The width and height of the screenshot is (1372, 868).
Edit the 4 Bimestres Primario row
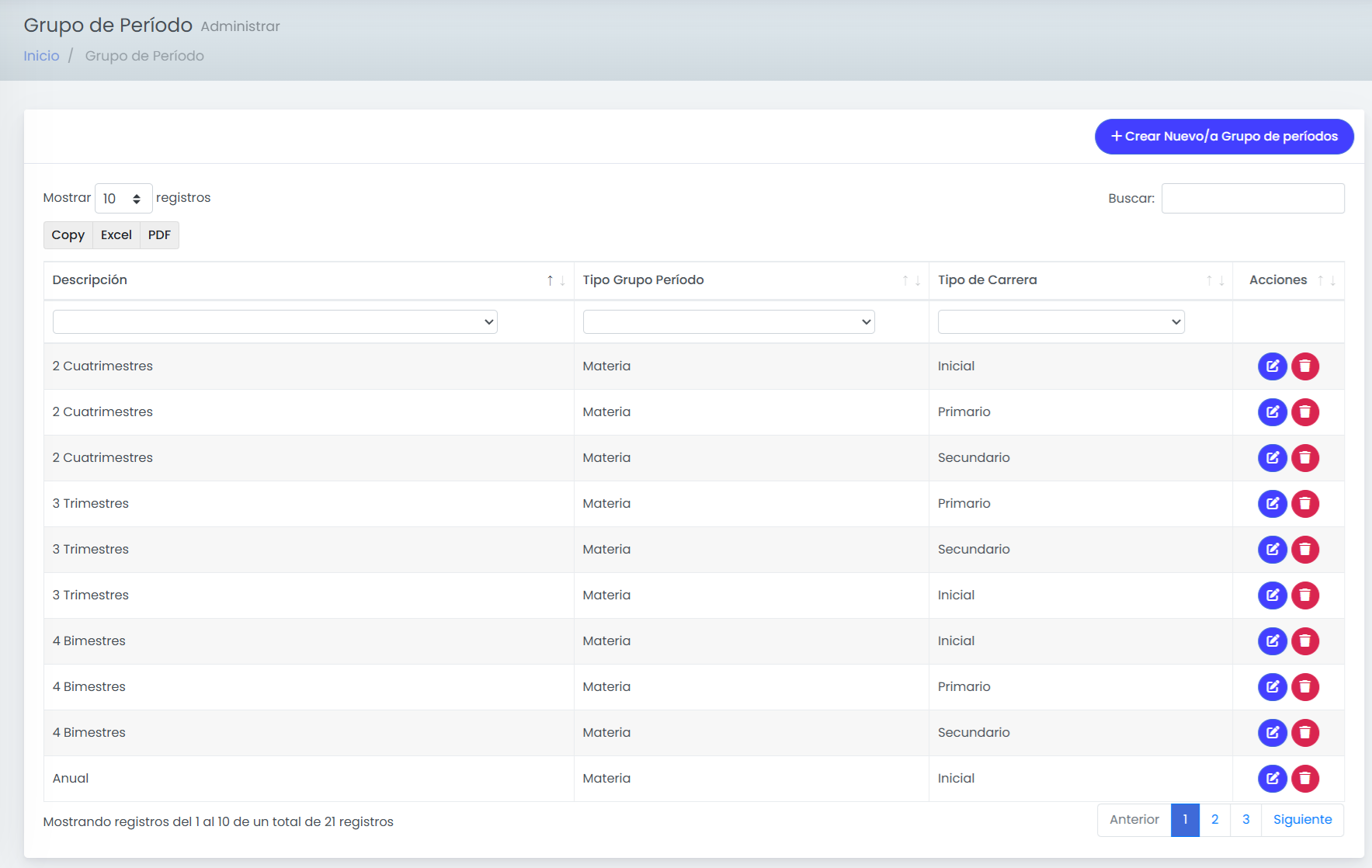(1272, 687)
